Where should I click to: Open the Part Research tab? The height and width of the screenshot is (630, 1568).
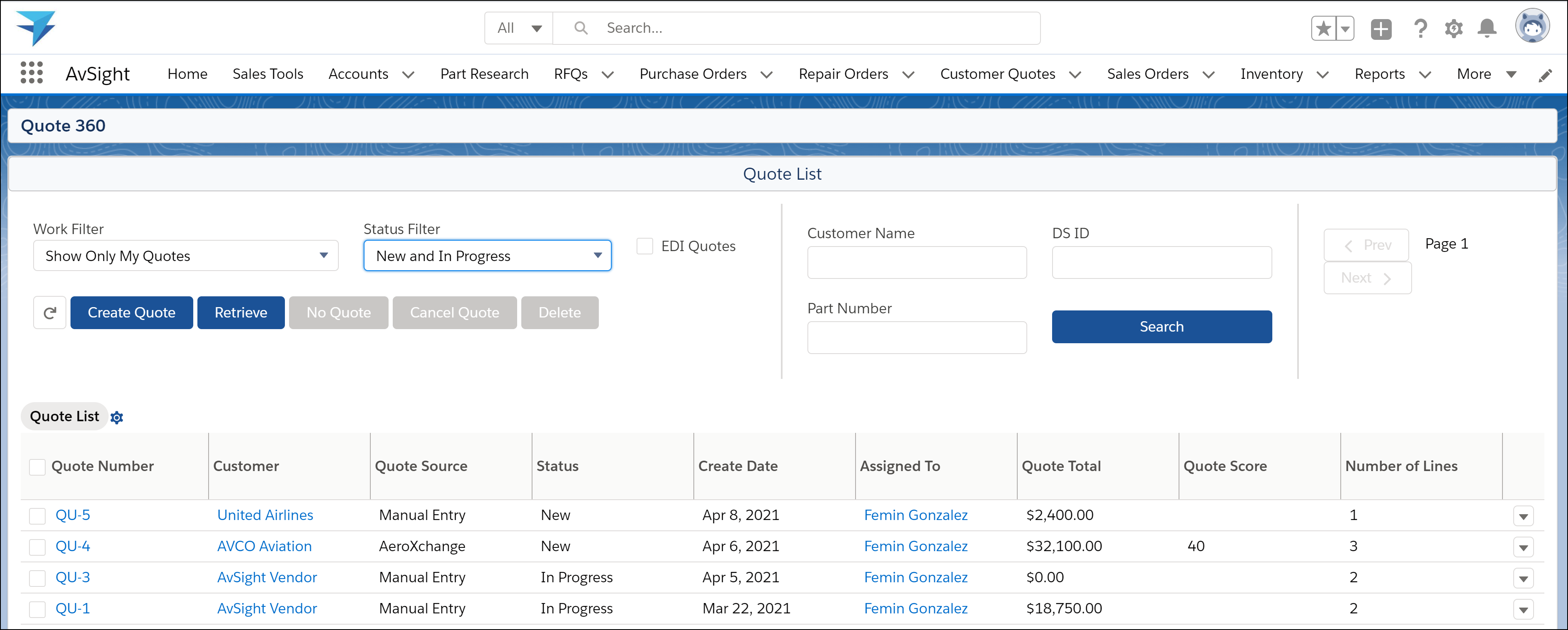click(x=484, y=74)
